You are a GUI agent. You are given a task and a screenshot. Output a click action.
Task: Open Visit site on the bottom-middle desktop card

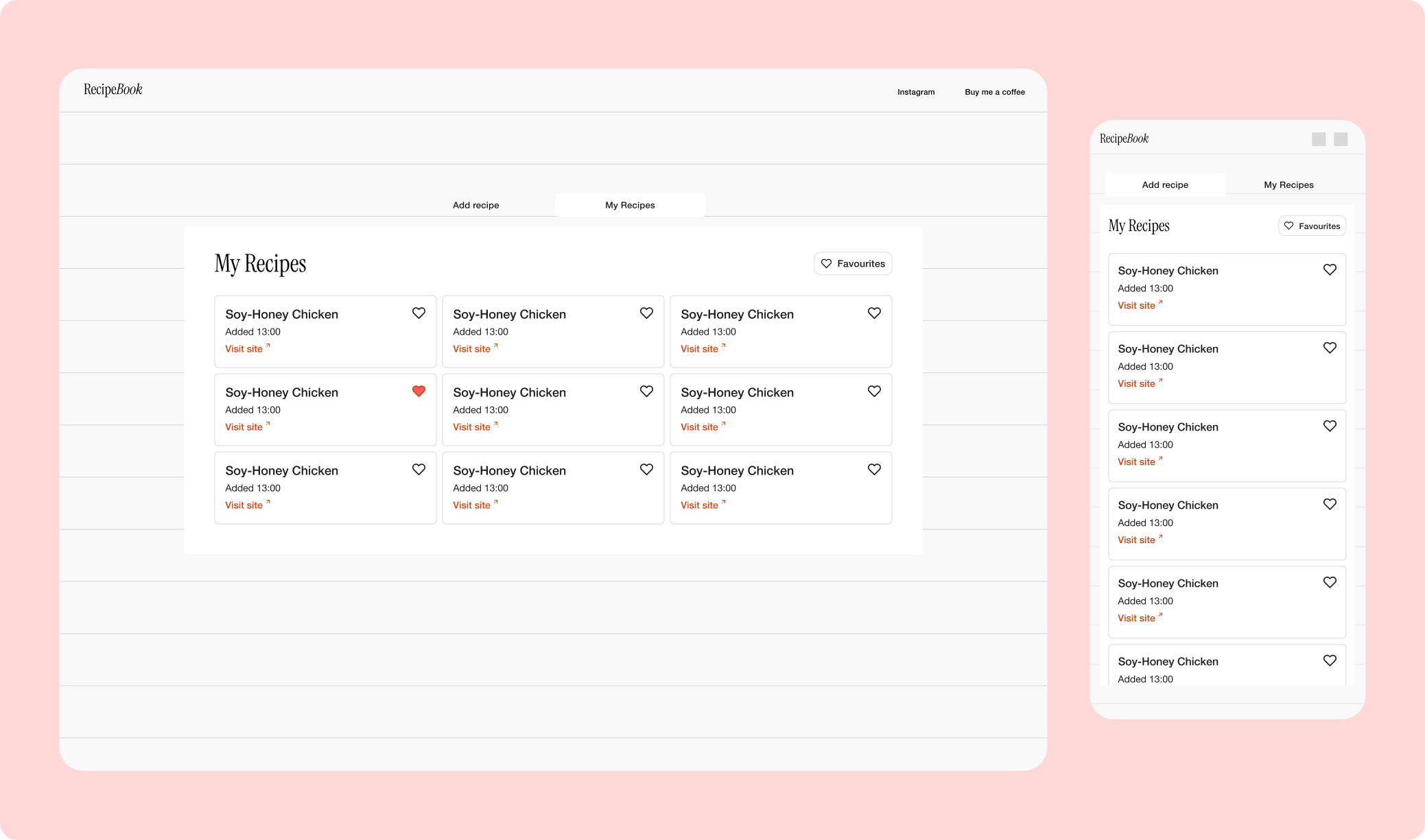[x=475, y=505]
